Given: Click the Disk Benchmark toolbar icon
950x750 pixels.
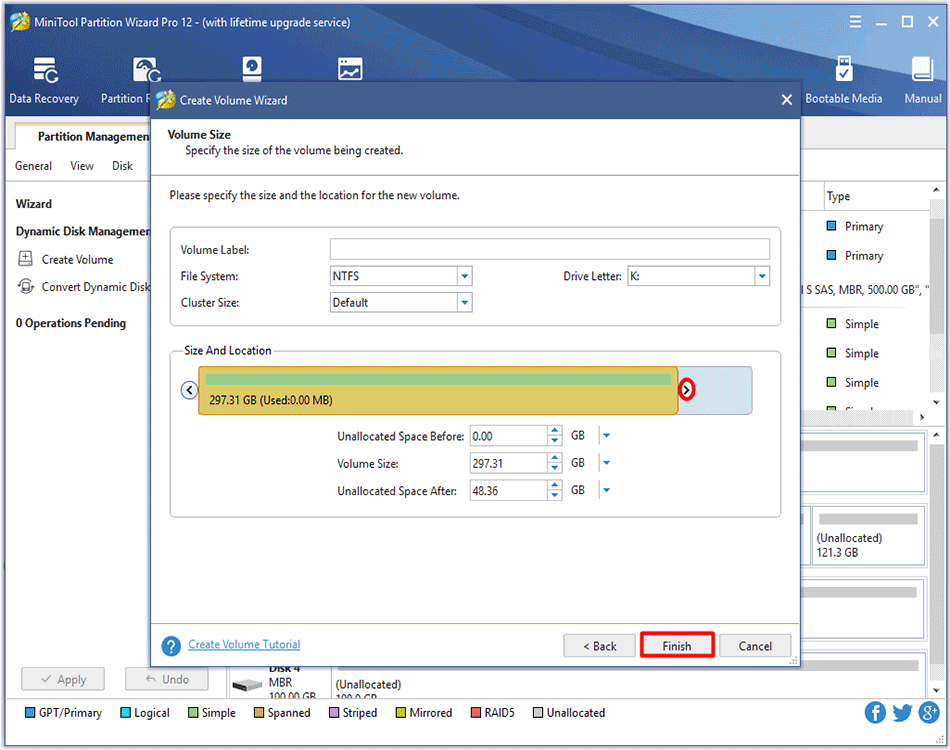Looking at the screenshot, I should 252,69.
